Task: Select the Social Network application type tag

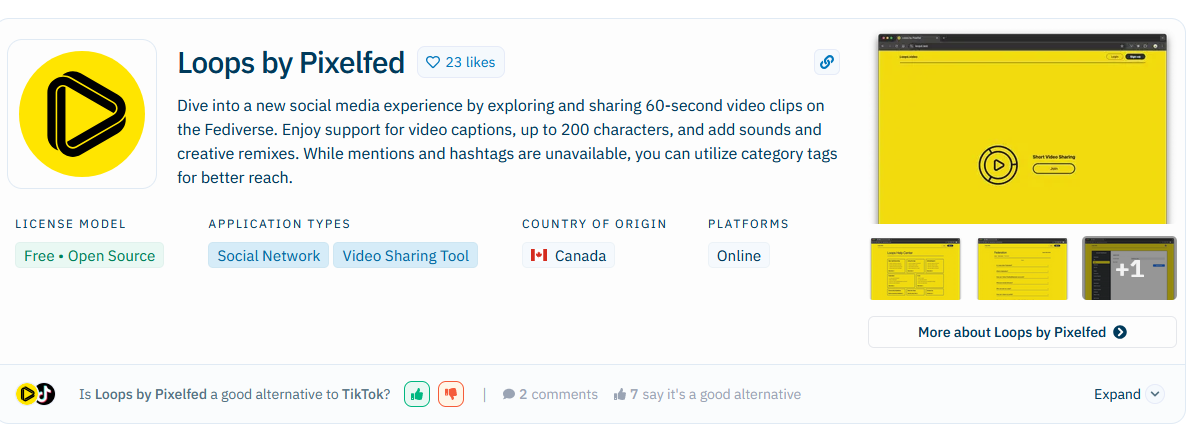Action: [268, 256]
